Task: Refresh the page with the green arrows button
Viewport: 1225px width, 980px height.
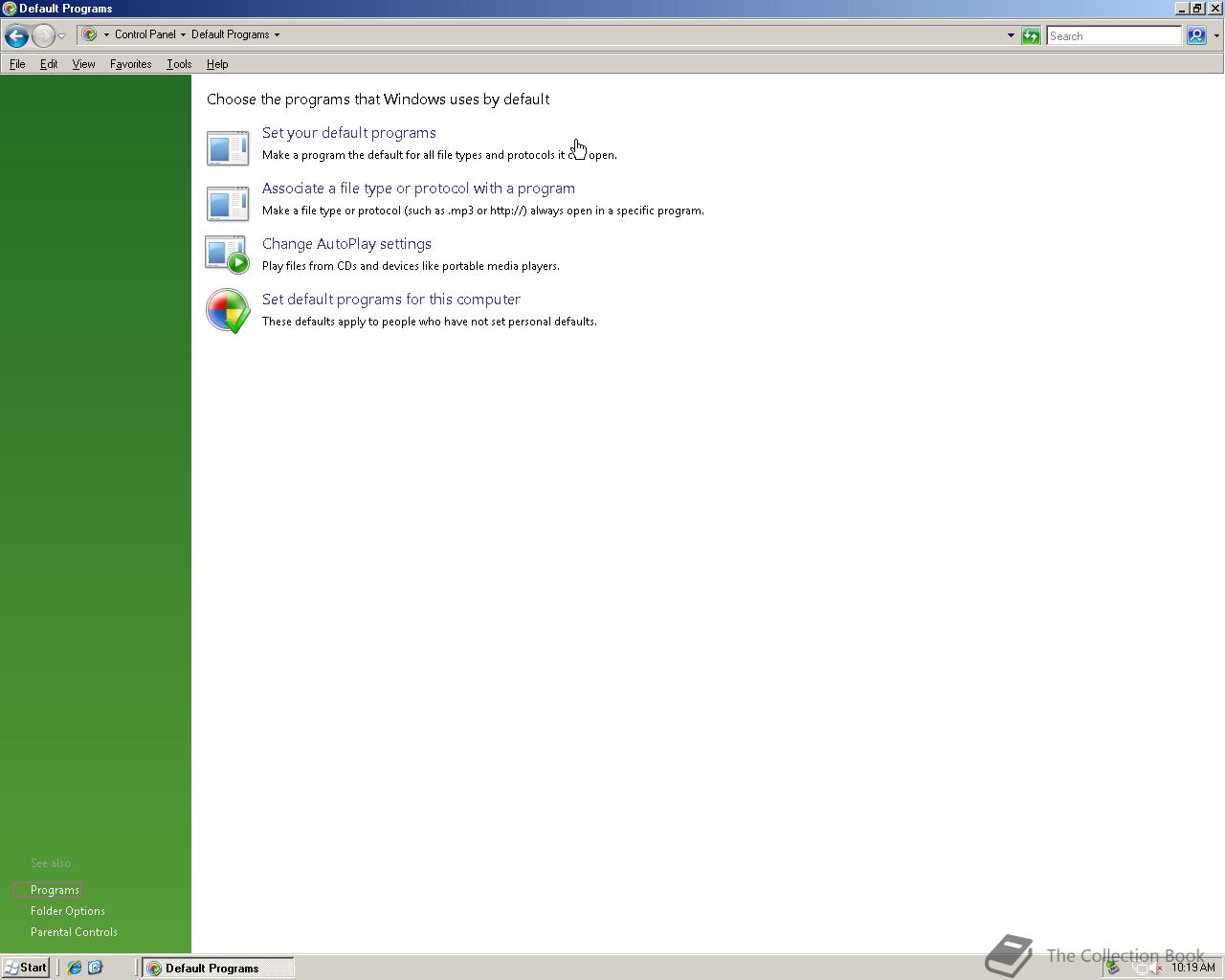Action: (x=1031, y=35)
